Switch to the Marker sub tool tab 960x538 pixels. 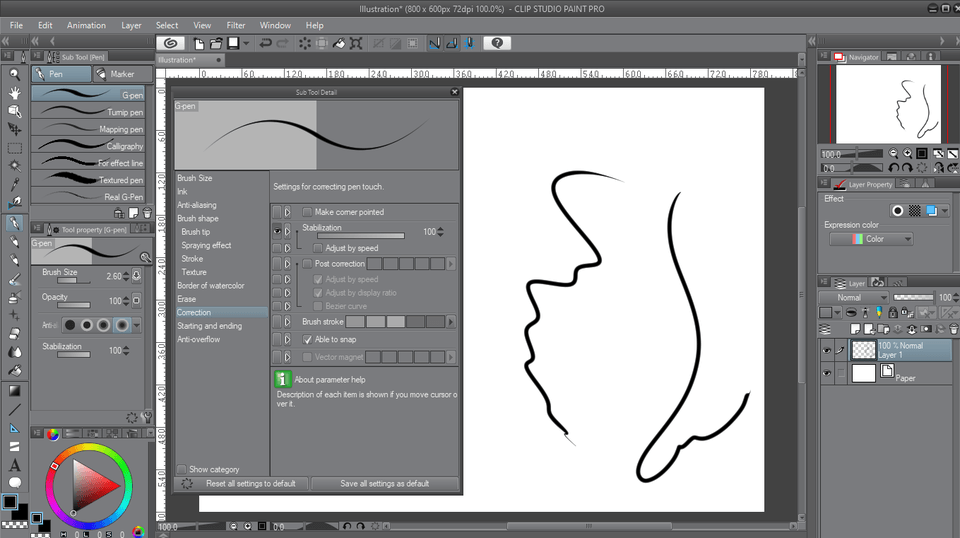pyautogui.click(x=123, y=74)
